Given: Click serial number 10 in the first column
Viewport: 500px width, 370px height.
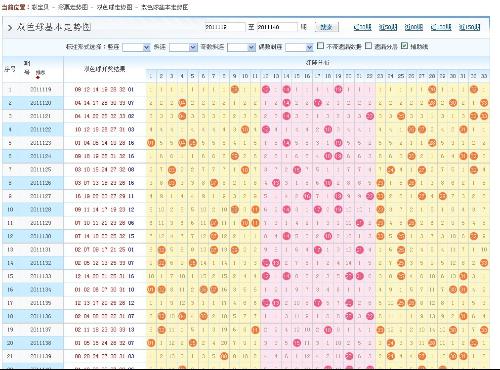Looking at the screenshot, I should pyautogui.click(x=10, y=209).
